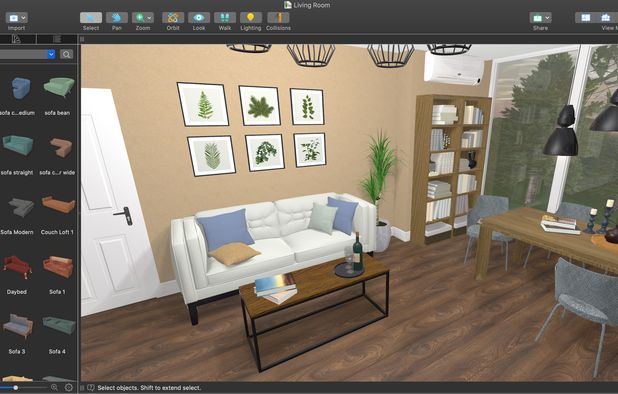Switch to Orbit navigation tool
The image size is (618, 394).
click(x=173, y=18)
